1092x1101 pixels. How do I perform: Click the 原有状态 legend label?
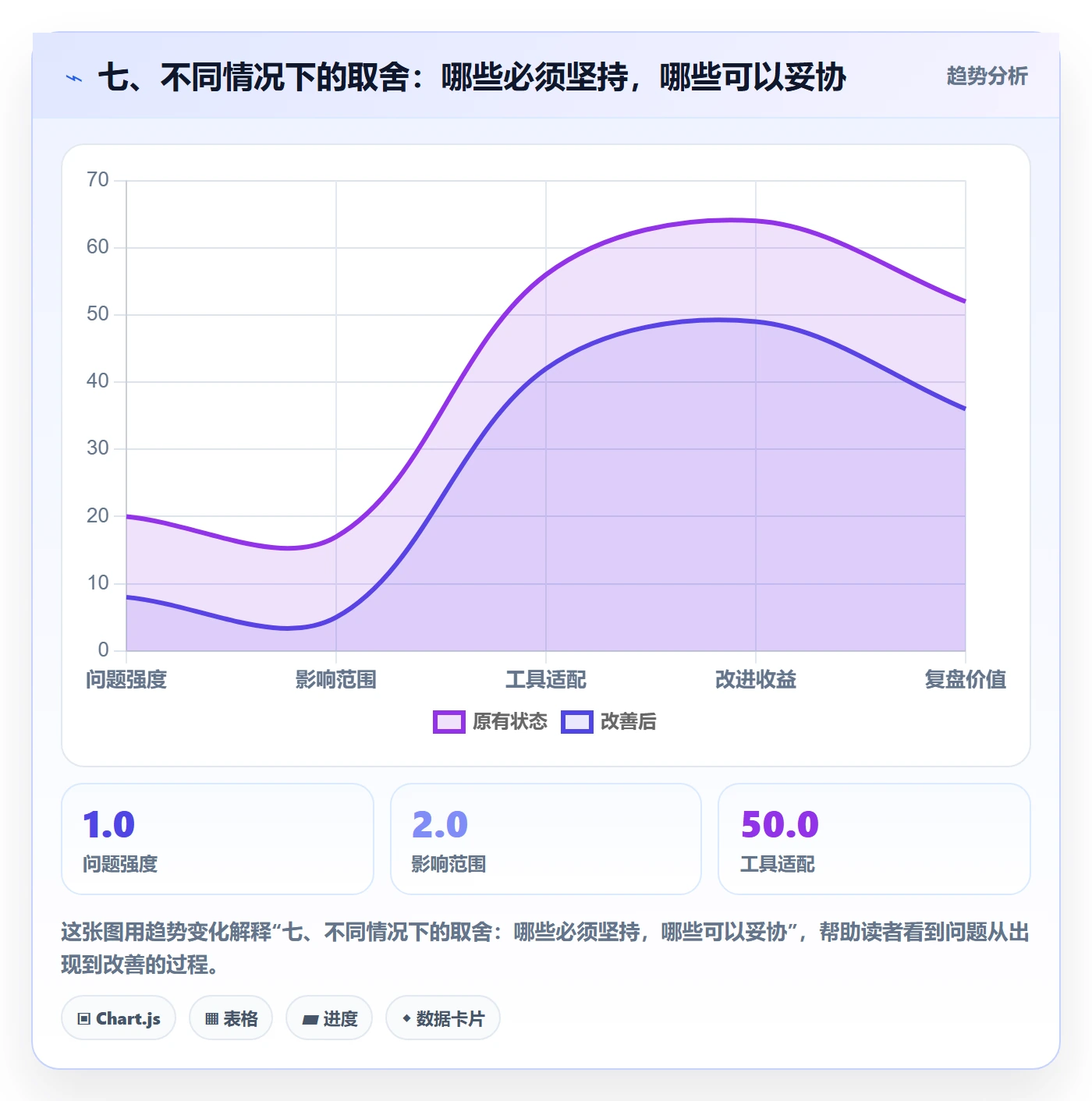tap(510, 722)
